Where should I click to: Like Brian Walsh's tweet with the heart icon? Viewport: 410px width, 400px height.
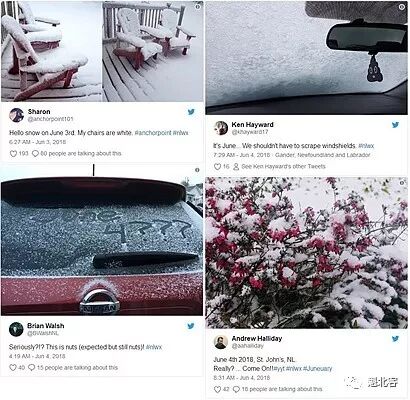(x=13, y=368)
